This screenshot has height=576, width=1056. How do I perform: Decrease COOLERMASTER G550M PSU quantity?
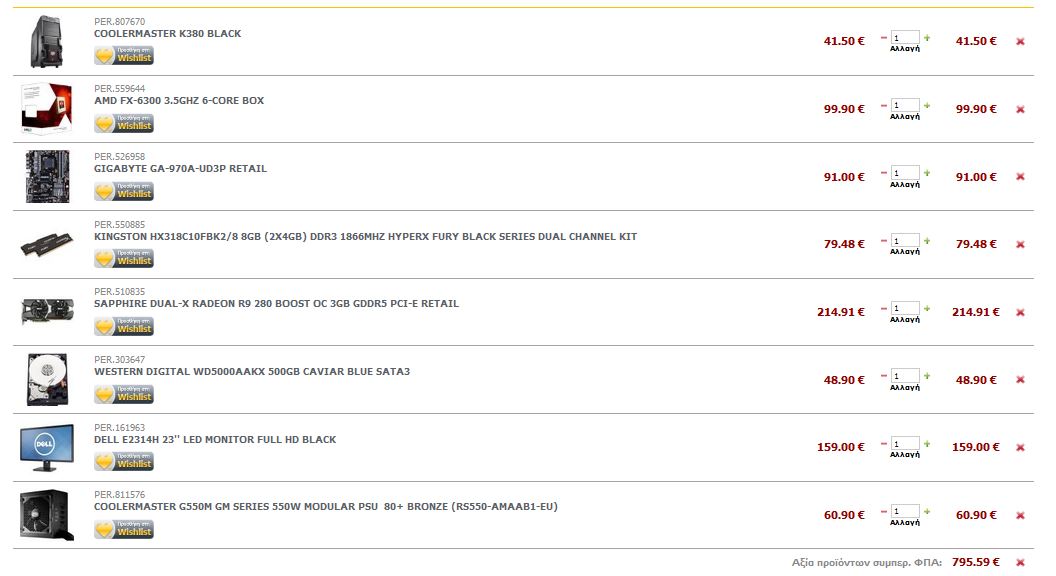(x=884, y=511)
